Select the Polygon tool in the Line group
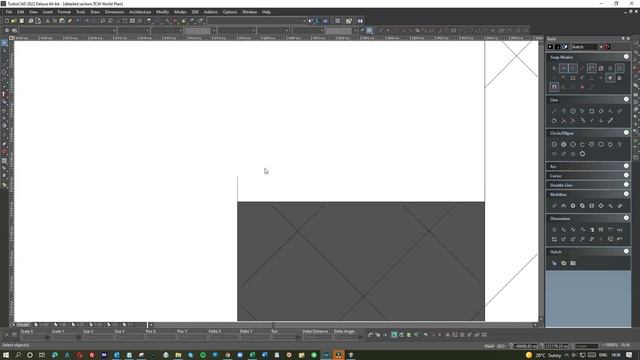Viewport: 640px width, 360px height. point(573,111)
